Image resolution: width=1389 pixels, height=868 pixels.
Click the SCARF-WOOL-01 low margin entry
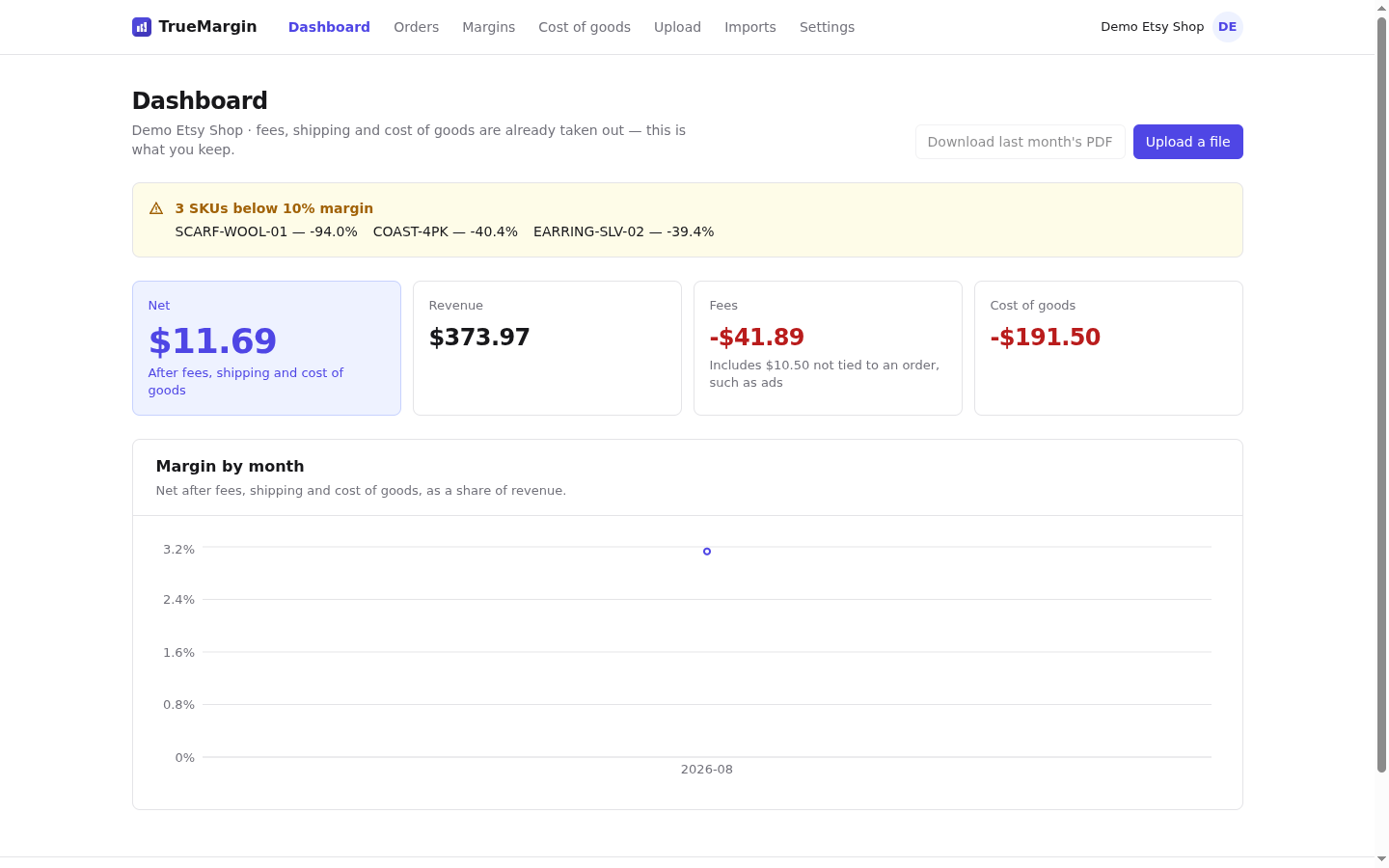(x=266, y=231)
